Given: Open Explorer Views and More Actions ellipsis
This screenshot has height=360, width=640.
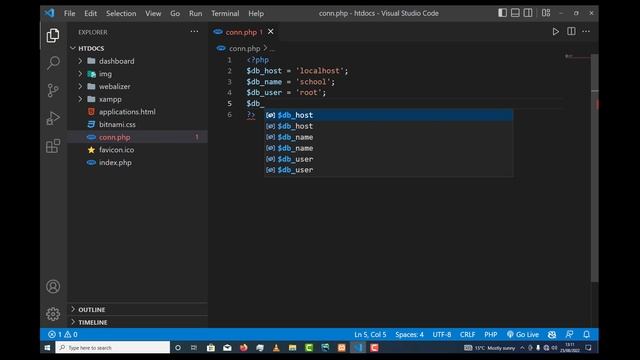Looking at the screenshot, I should click(x=194, y=31).
